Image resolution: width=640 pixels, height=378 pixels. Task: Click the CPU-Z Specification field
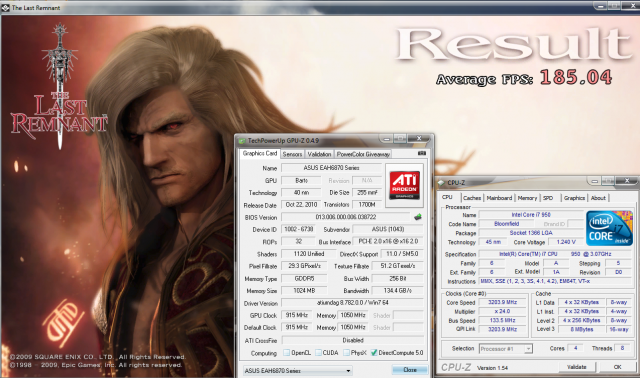click(x=555, y=254)
